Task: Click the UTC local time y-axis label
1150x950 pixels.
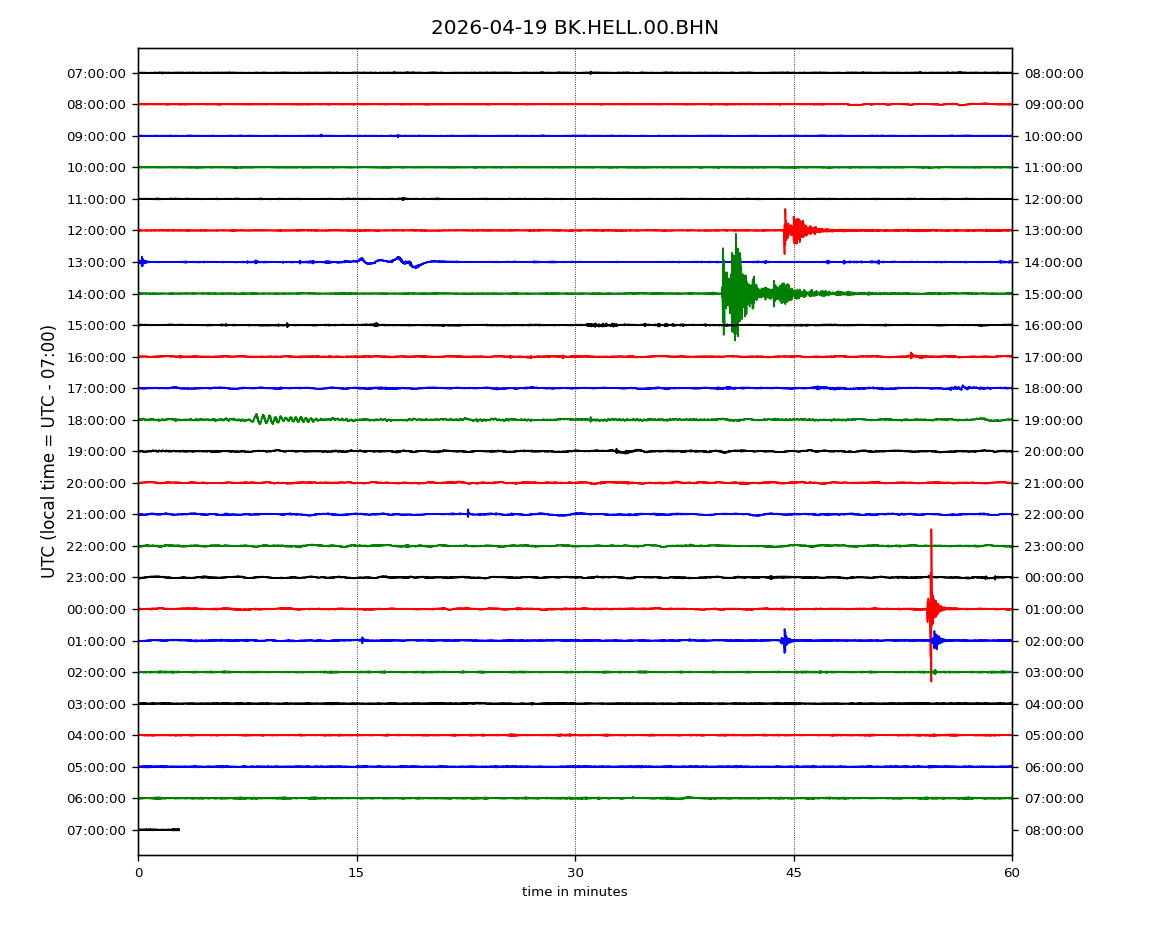Action: coord(49,451)
